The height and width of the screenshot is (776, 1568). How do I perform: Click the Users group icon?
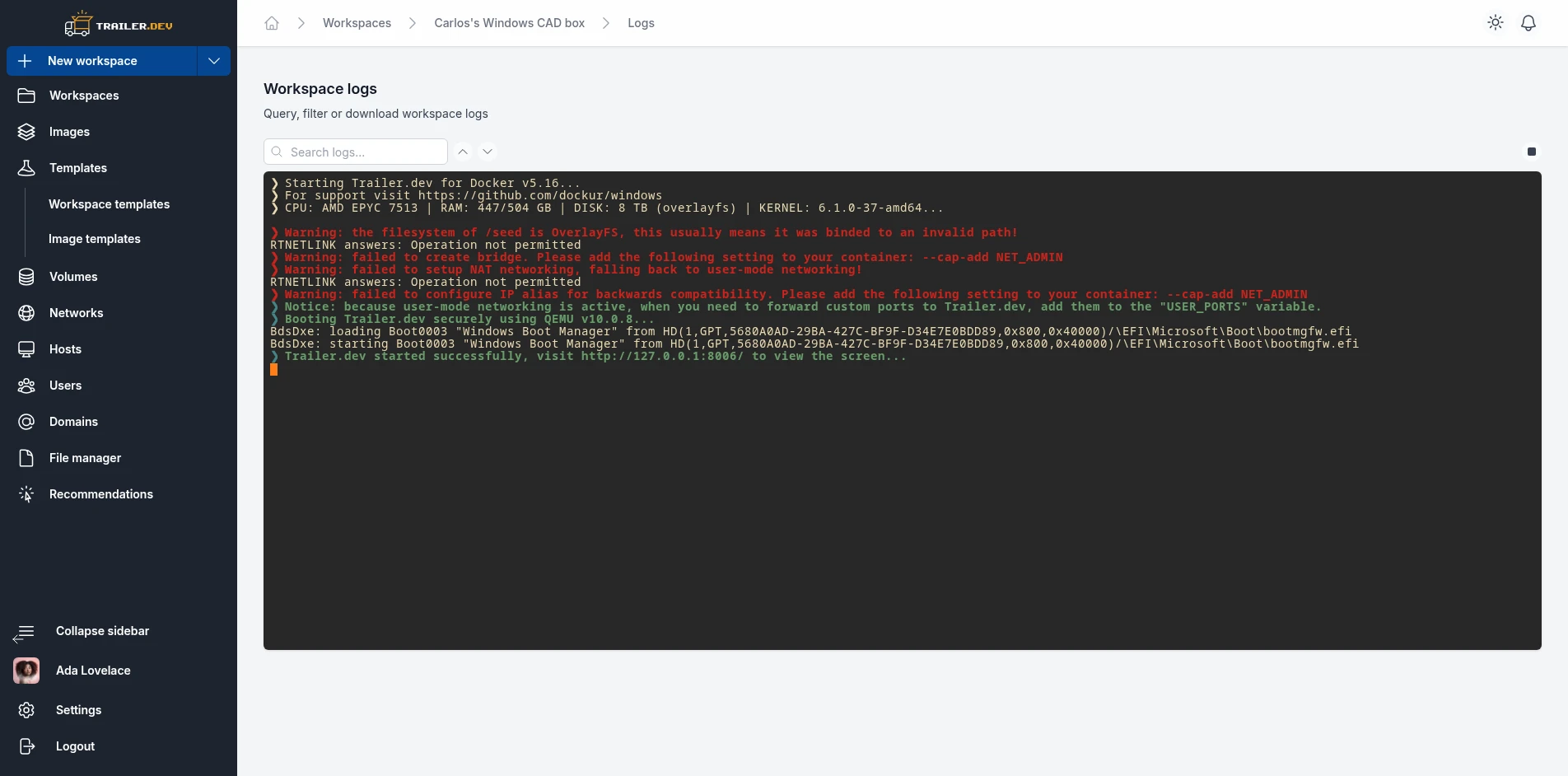[26, 386]
